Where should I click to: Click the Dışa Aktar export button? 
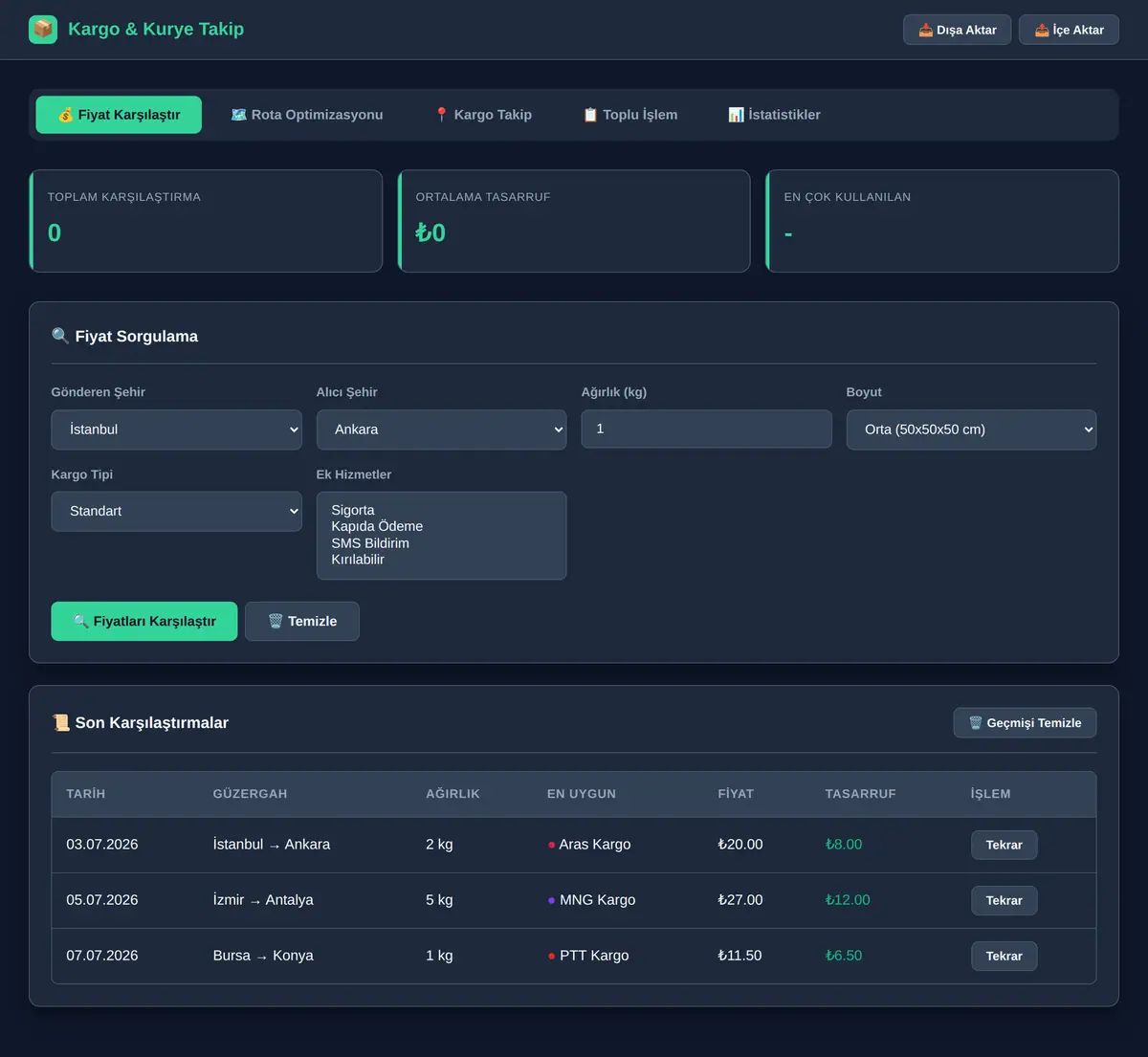tap(957, 30)
